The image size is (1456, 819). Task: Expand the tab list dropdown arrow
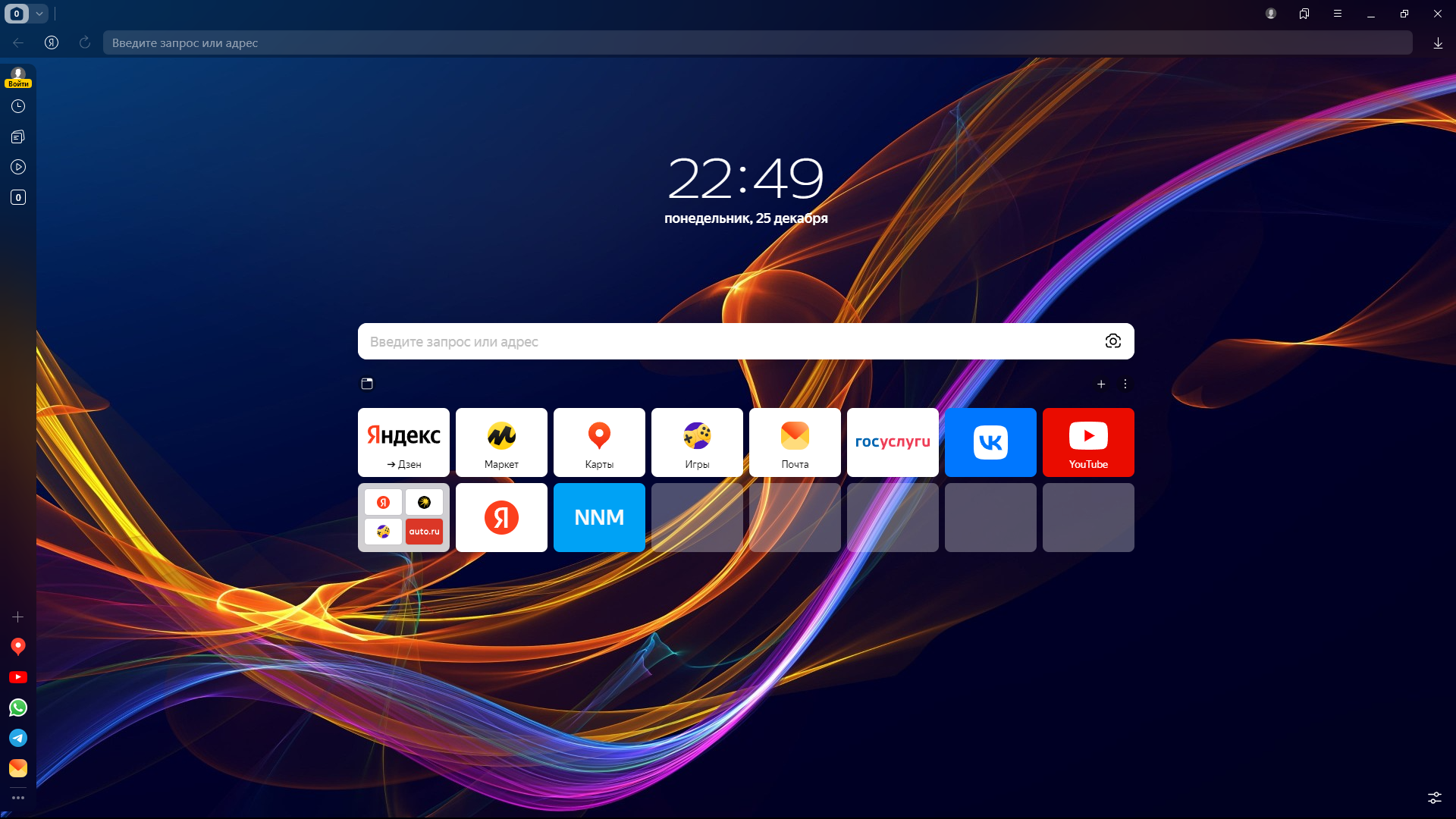39,14
